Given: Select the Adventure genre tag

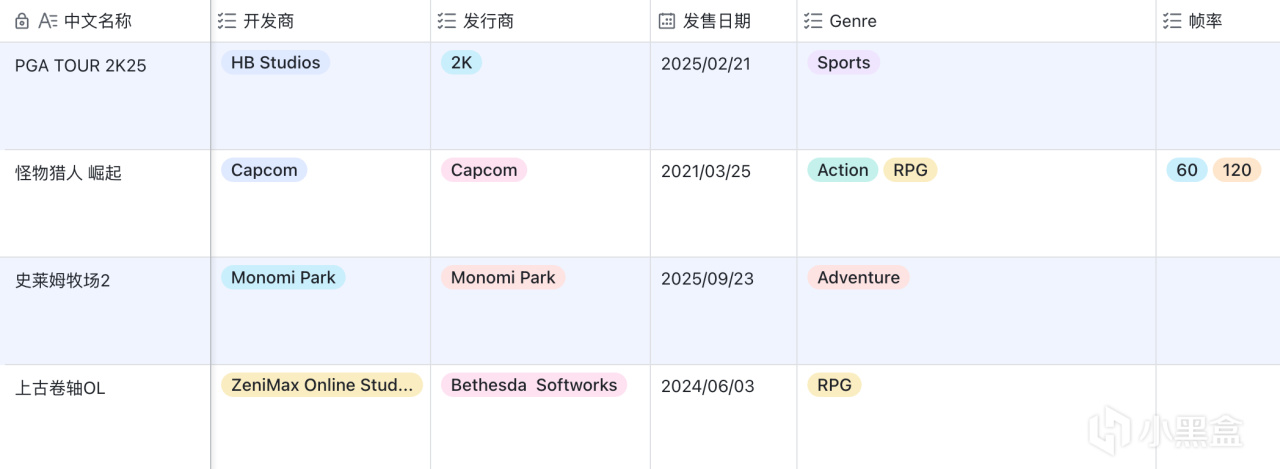Looking at the screenshot, I should pos(858,278).
